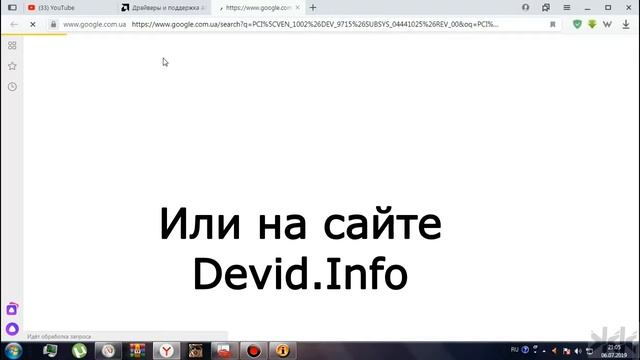Toggle the browser side panel icon
Screen dimensions: 640x360
point(12,8)
